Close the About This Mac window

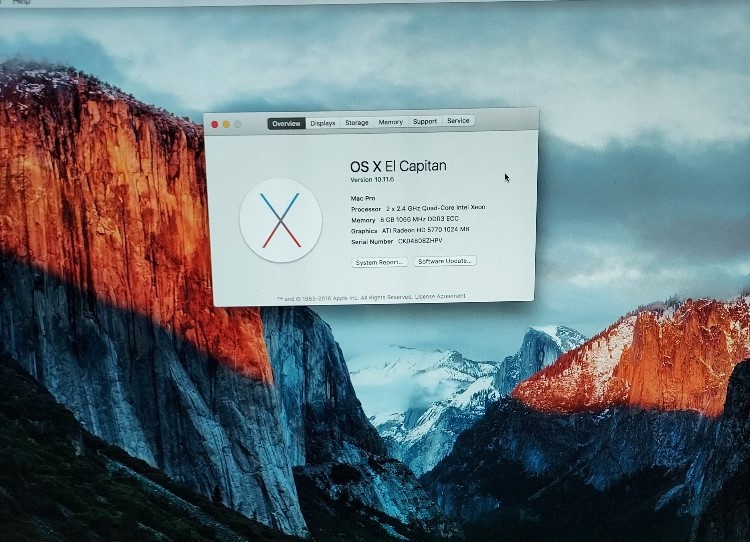click(215, 124)
